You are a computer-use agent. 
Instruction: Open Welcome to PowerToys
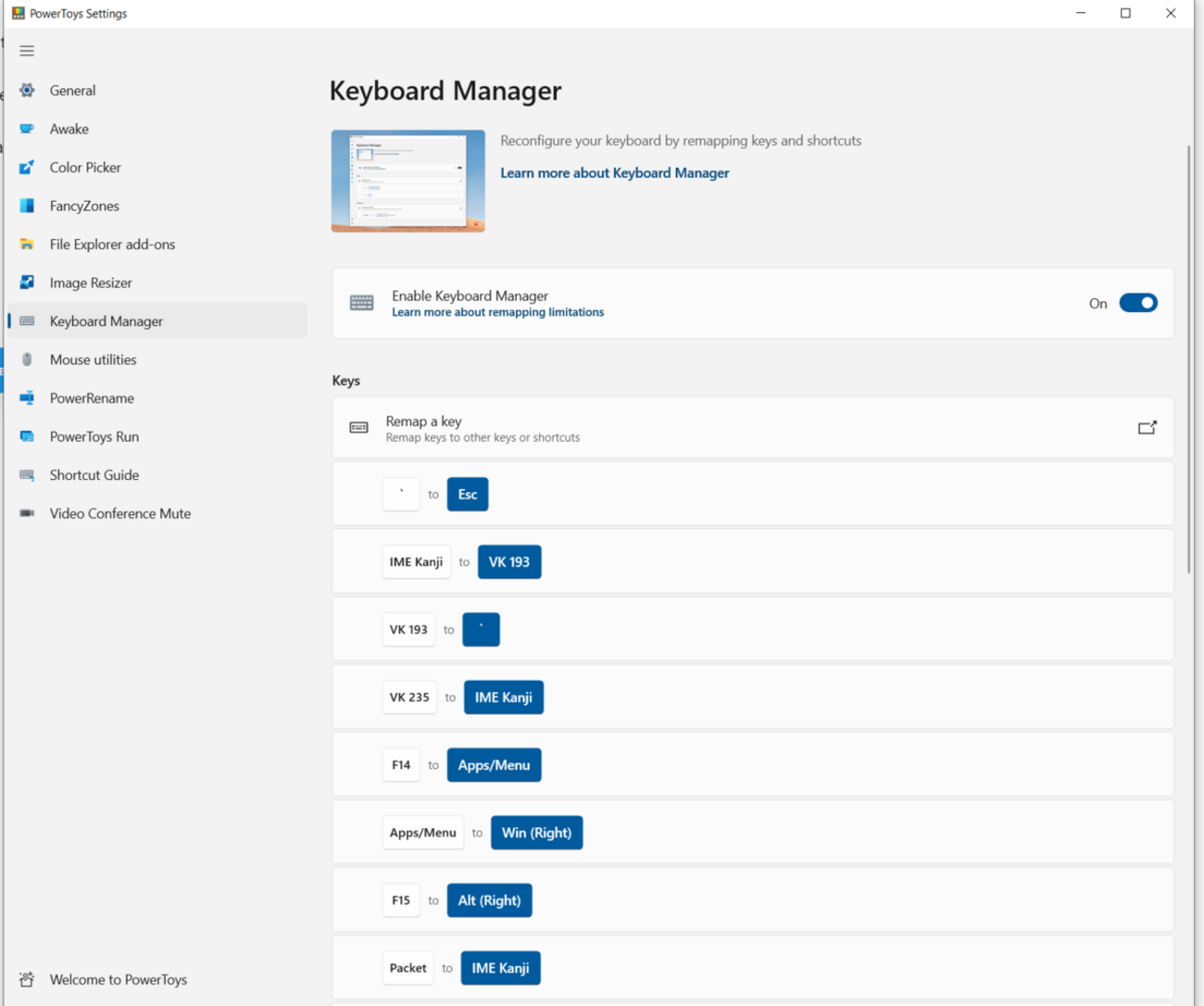118,979
